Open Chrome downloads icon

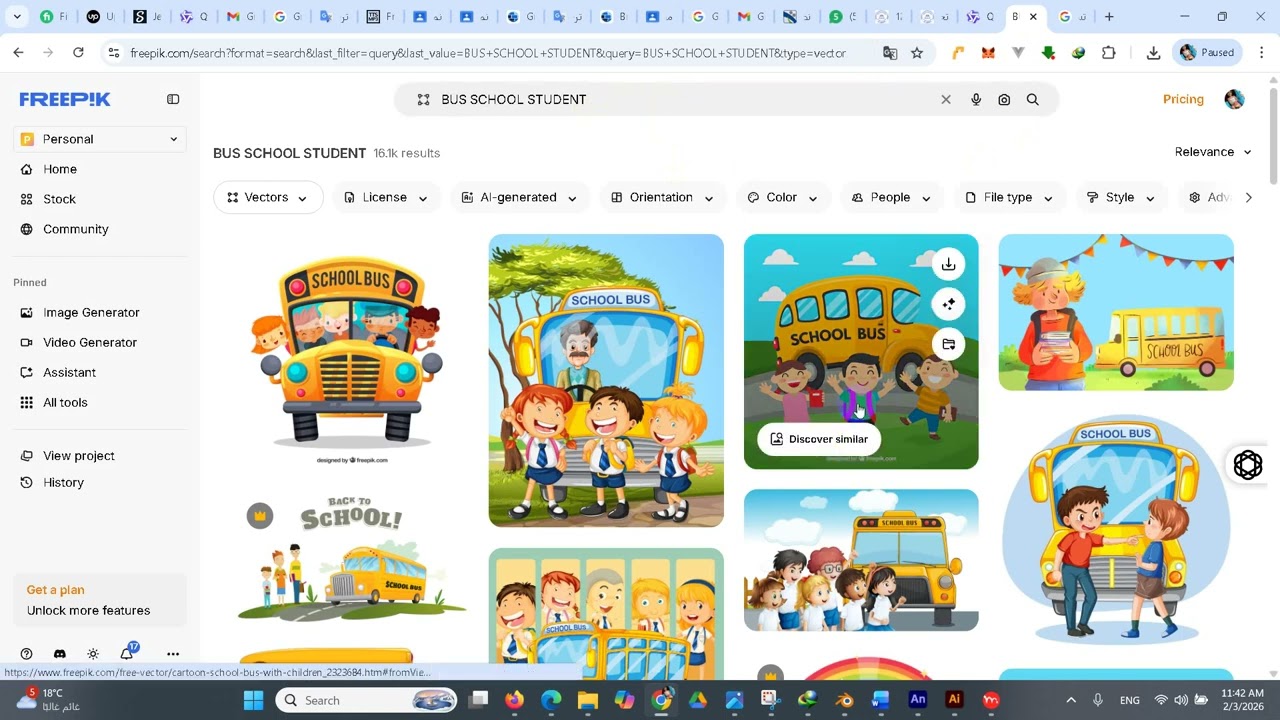(x=1153, y=53)
